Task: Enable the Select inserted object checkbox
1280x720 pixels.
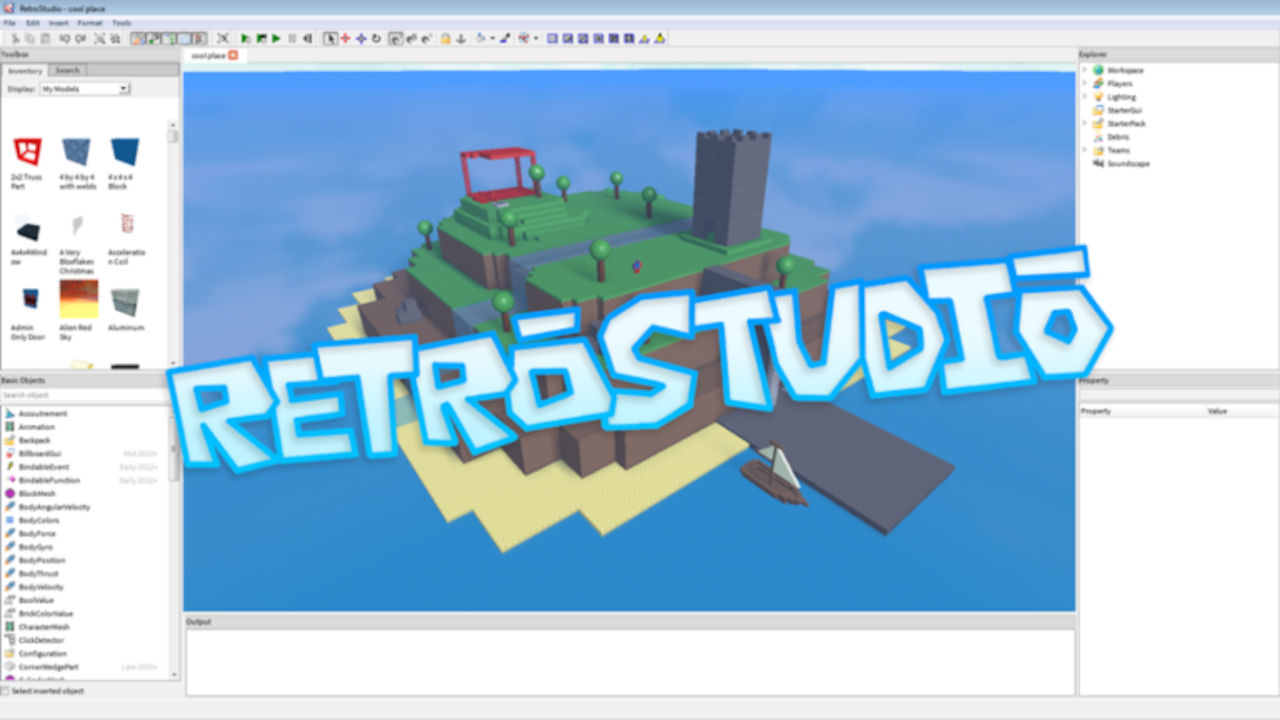Action: coord(6,690)
